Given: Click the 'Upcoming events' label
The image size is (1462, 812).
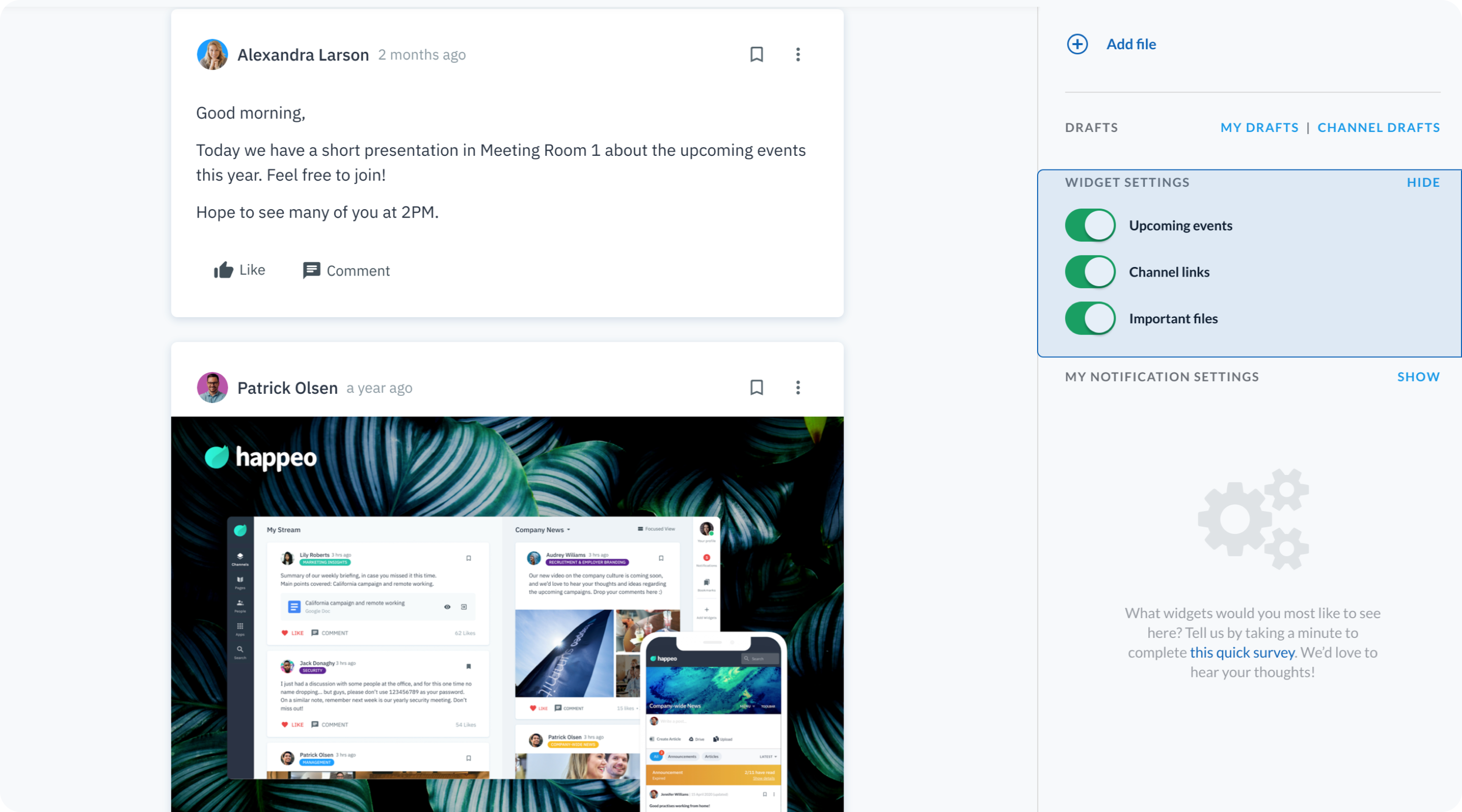Looking at the screenshot, I should [x=1180, y=226].
